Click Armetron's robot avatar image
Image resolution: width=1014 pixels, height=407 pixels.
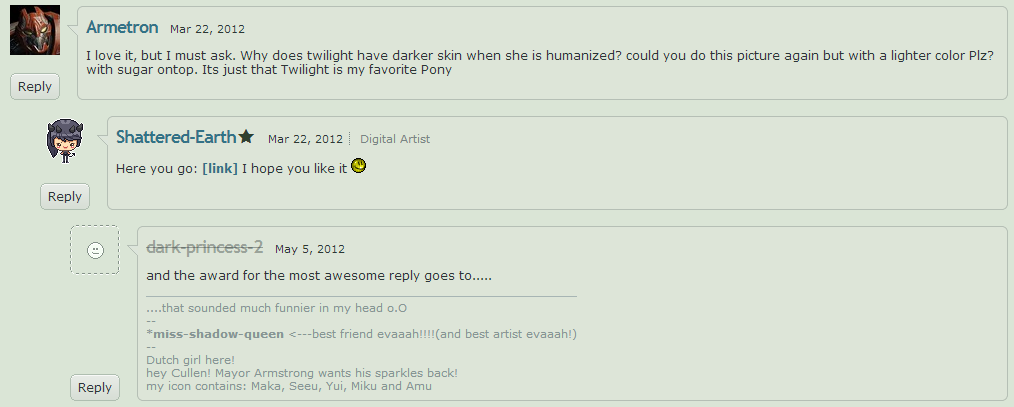[35, 30]
